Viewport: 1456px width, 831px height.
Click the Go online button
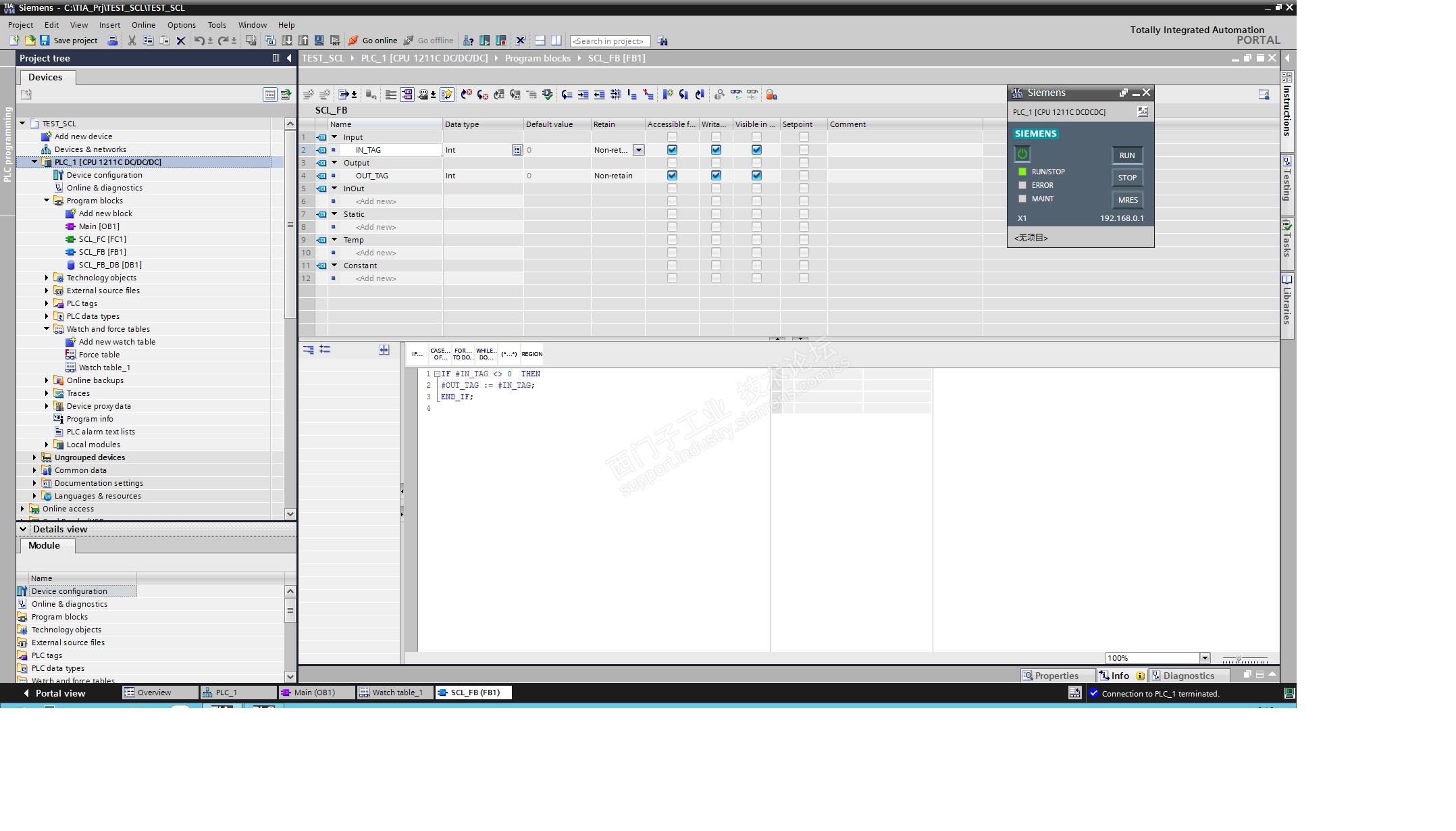[x=373, y=41]
